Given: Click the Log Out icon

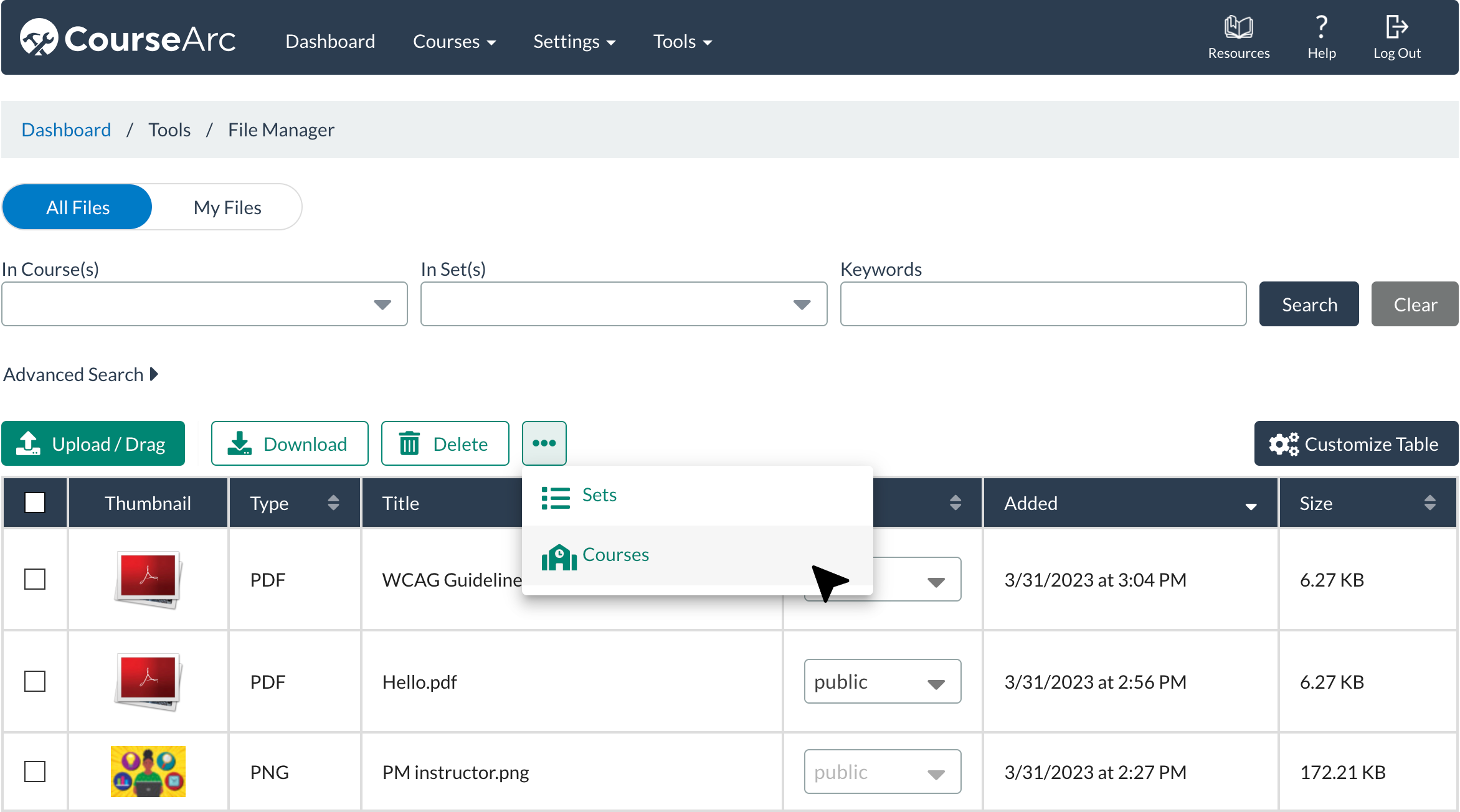Looking at the screenshot, I should click(1396, 27).
